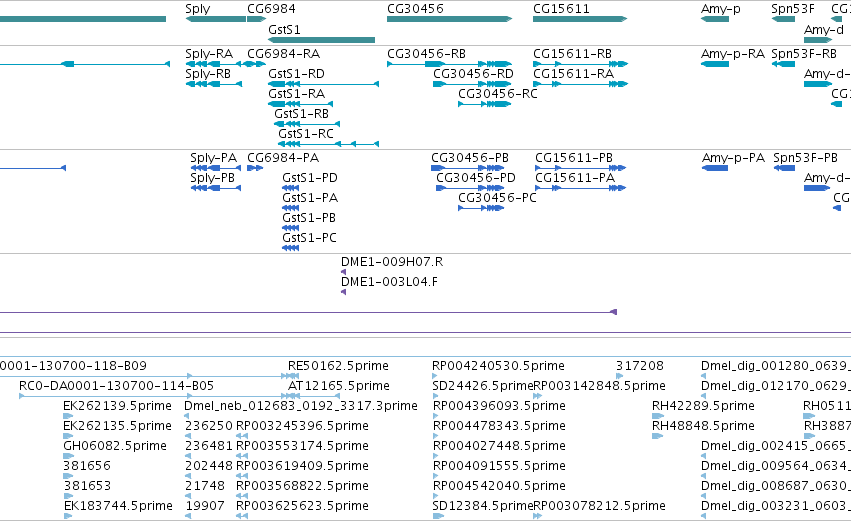The height and width of the screenshot is (521, 851).
Task: Open the Amy-d gene label
Action: [824, 29]
